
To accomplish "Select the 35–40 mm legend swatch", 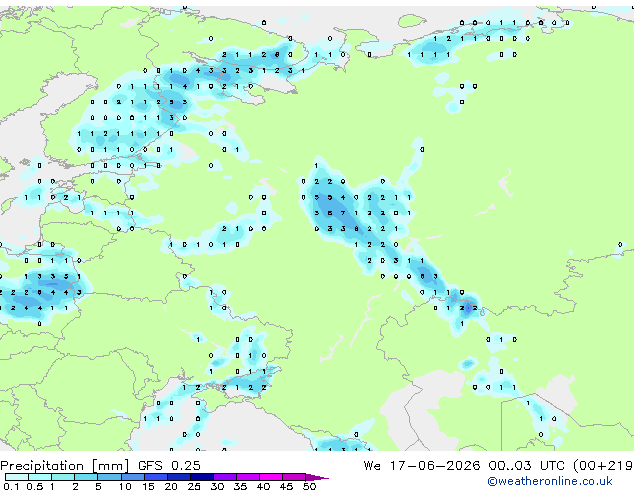I will pyautogui.click(x=247, y=477).
